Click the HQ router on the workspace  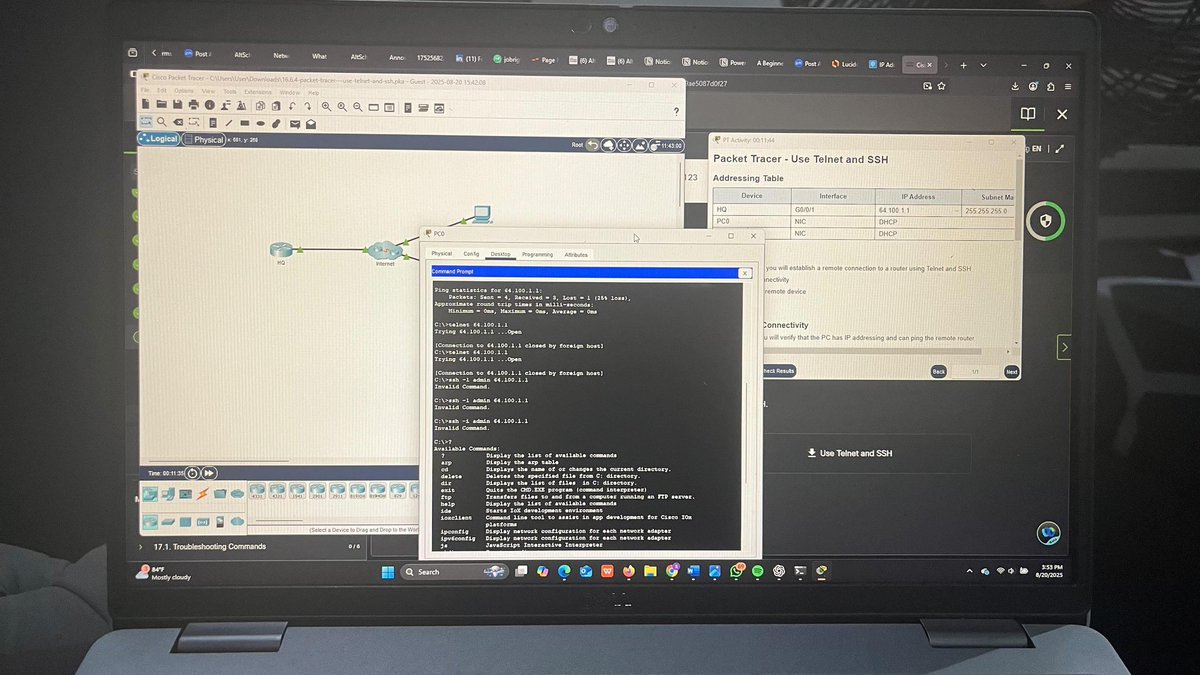tap(281, 249)
